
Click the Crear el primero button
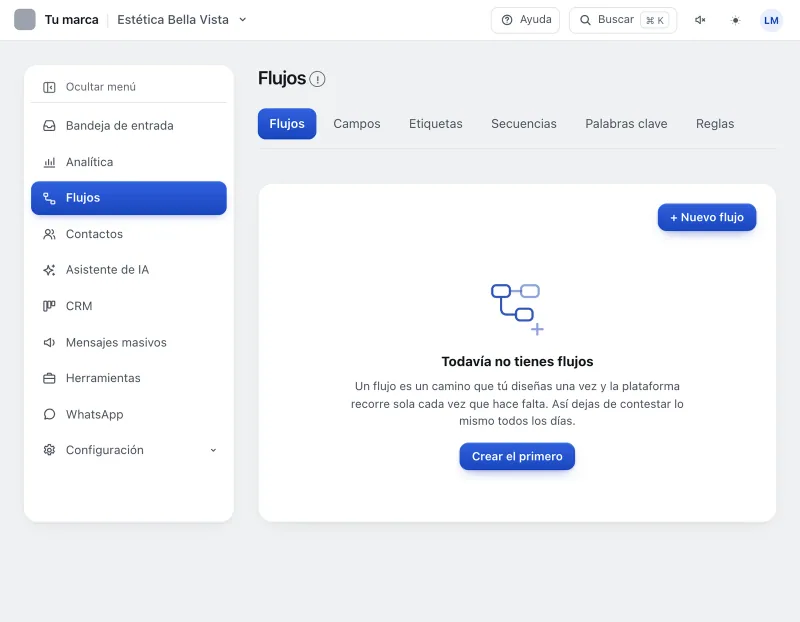tap(517, 456)
